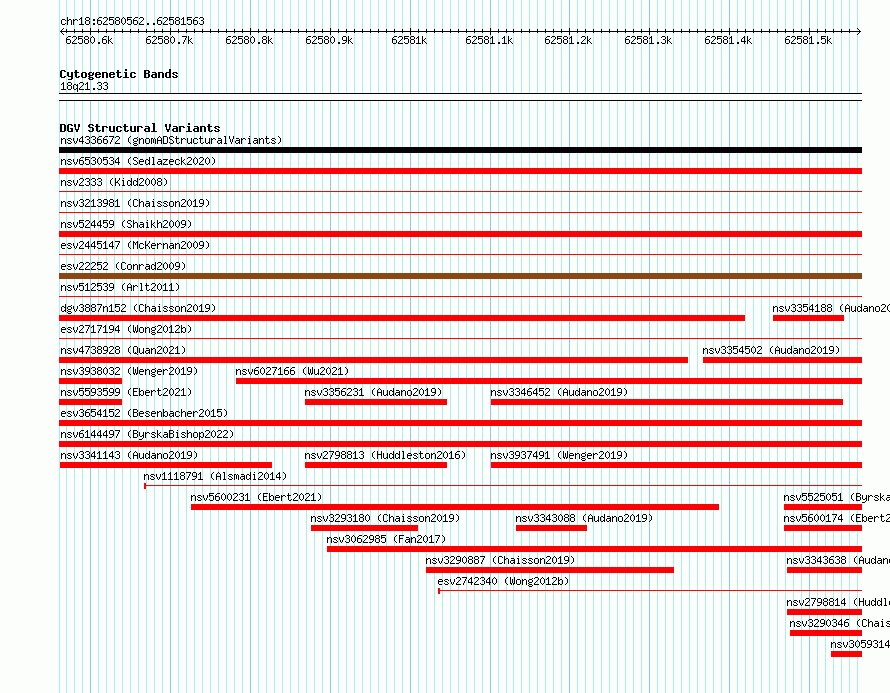Click nsv5600174 Ebert variant label
The width and height of the screenshot is (890, 693).
(x=837, y=518)
